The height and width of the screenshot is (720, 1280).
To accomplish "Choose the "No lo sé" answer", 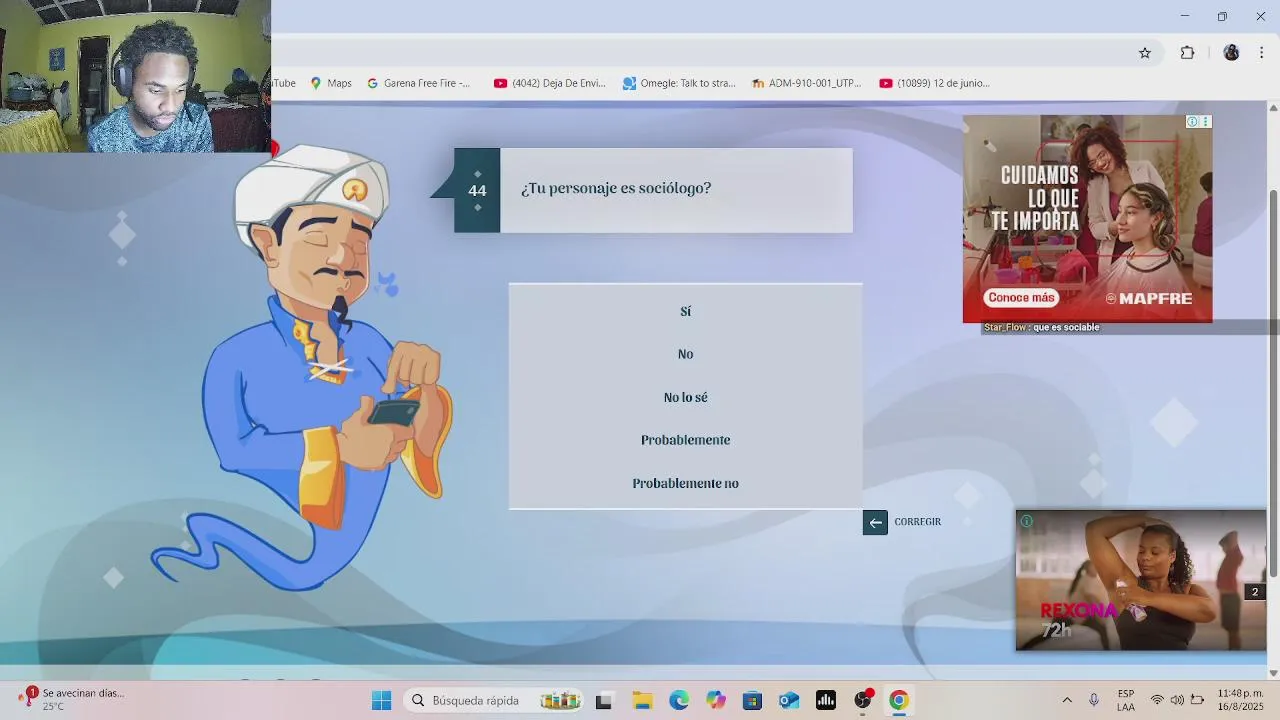I will pyautogui.click(x=685, y=397).
